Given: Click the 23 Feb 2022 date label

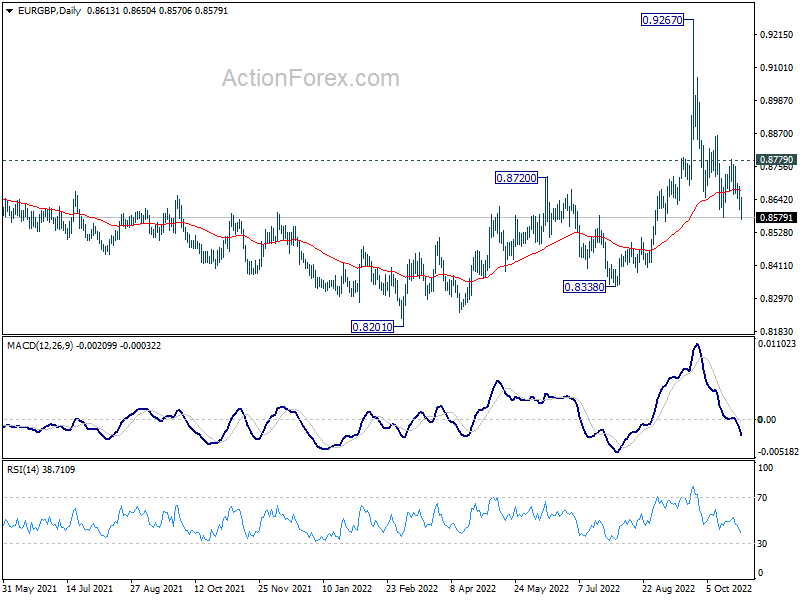Looking at the screenshot, I should click(412, 589).
